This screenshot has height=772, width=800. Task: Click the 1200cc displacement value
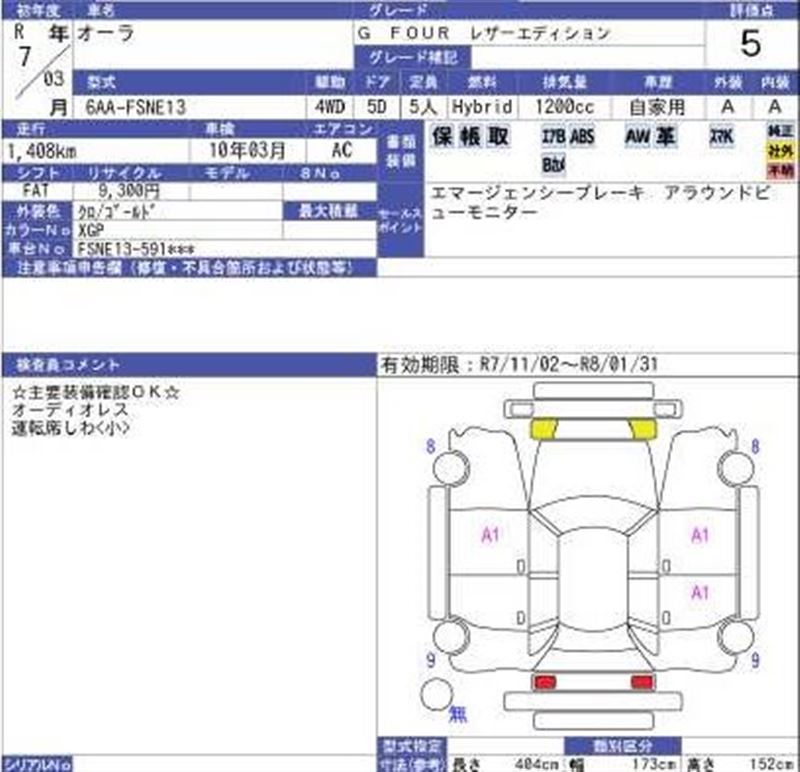(565, 107)
